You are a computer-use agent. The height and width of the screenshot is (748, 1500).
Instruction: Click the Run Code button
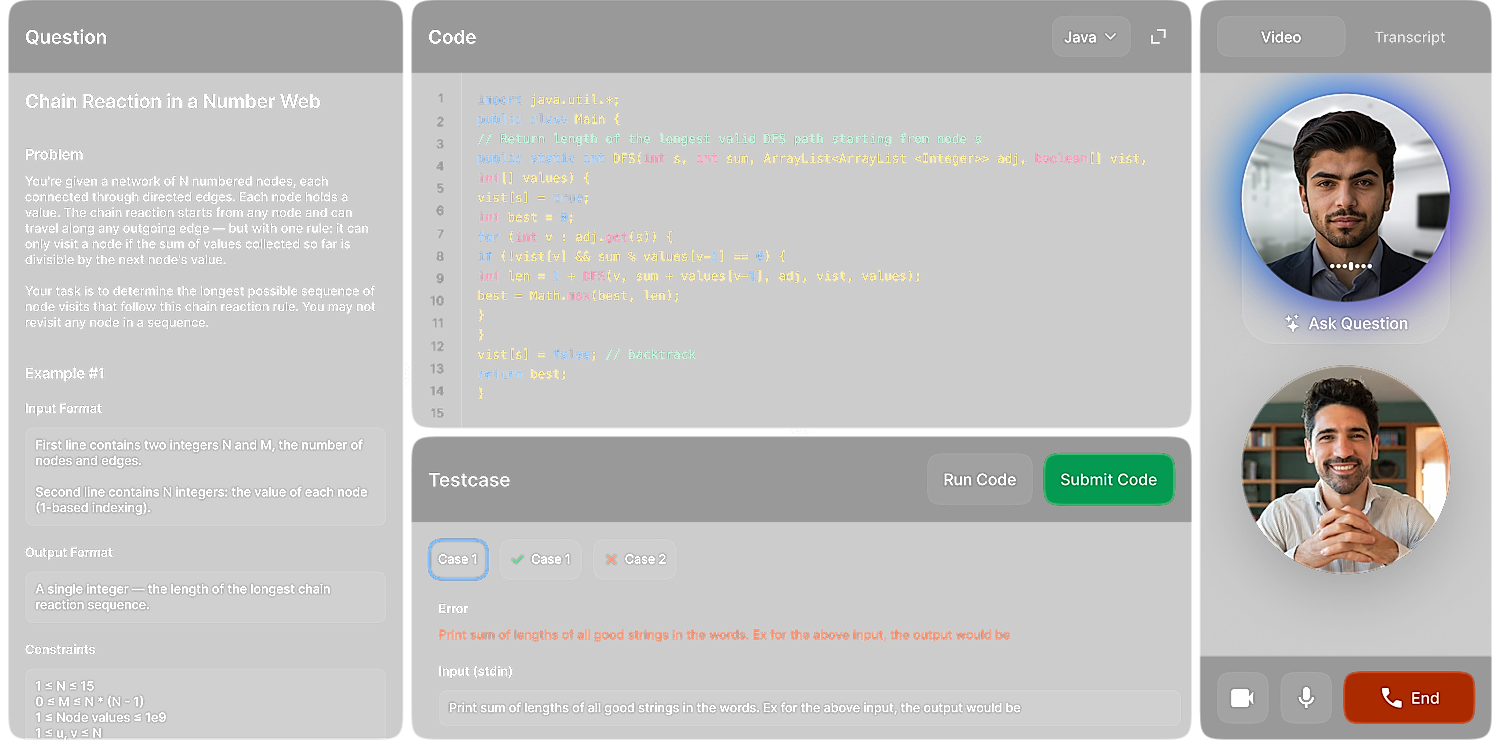[979, 480]
